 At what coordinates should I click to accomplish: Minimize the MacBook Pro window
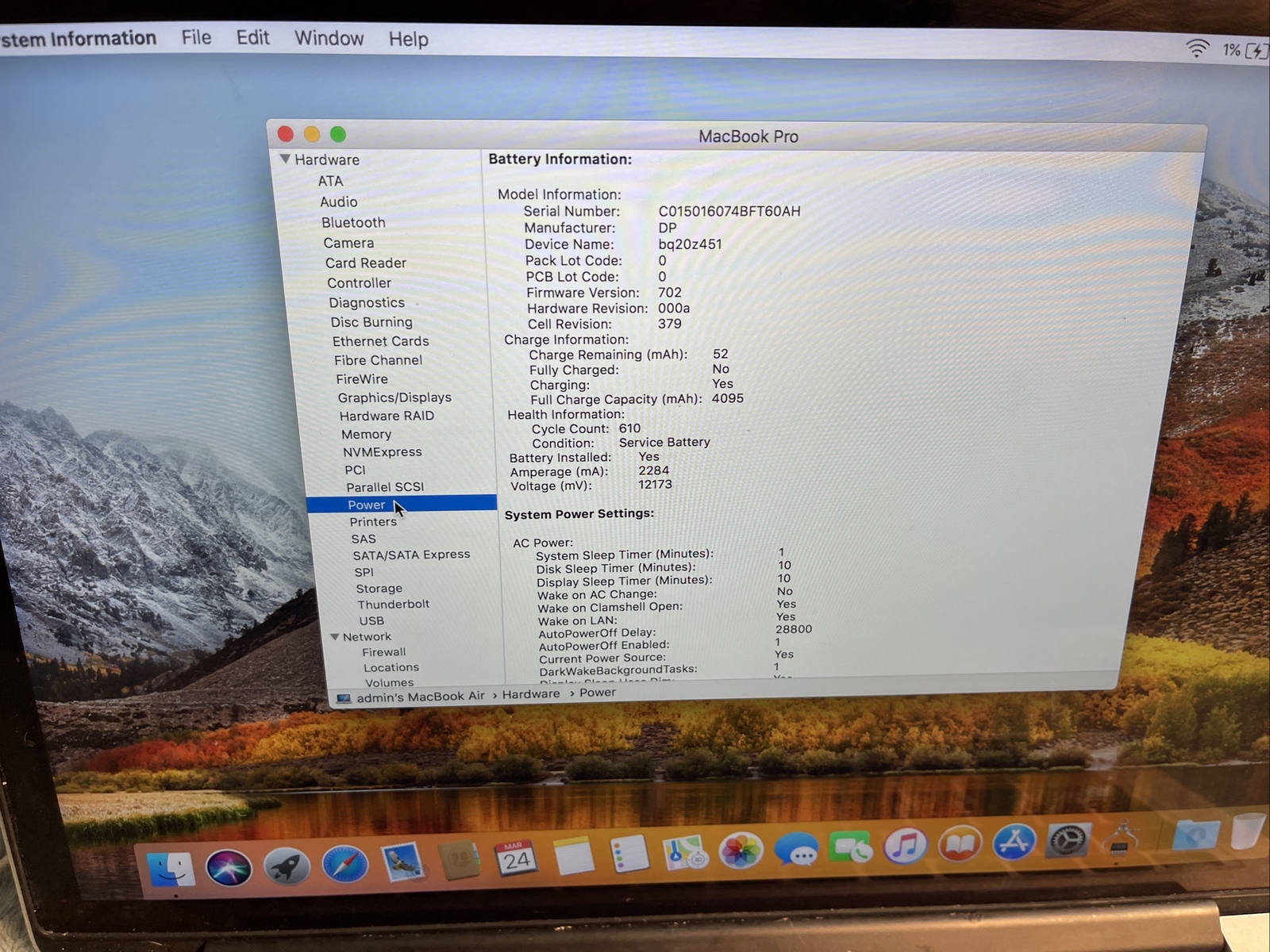(x=312, y=134)
